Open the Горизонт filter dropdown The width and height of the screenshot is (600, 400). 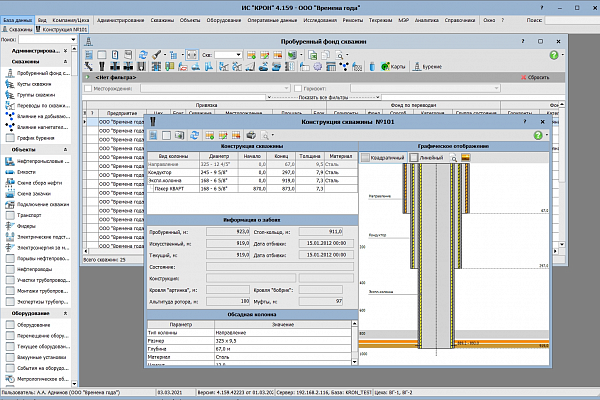point(496,88)
